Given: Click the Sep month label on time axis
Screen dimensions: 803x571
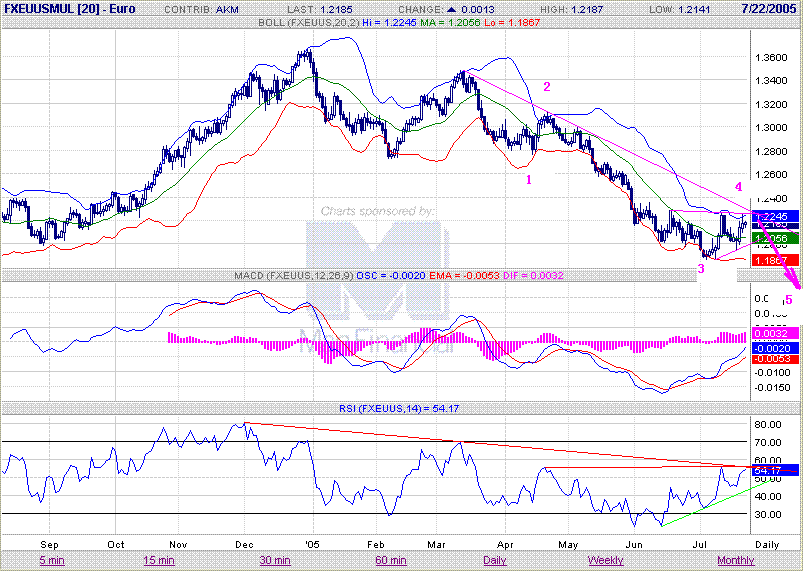Looking at the screenshot, I should 49,545.
